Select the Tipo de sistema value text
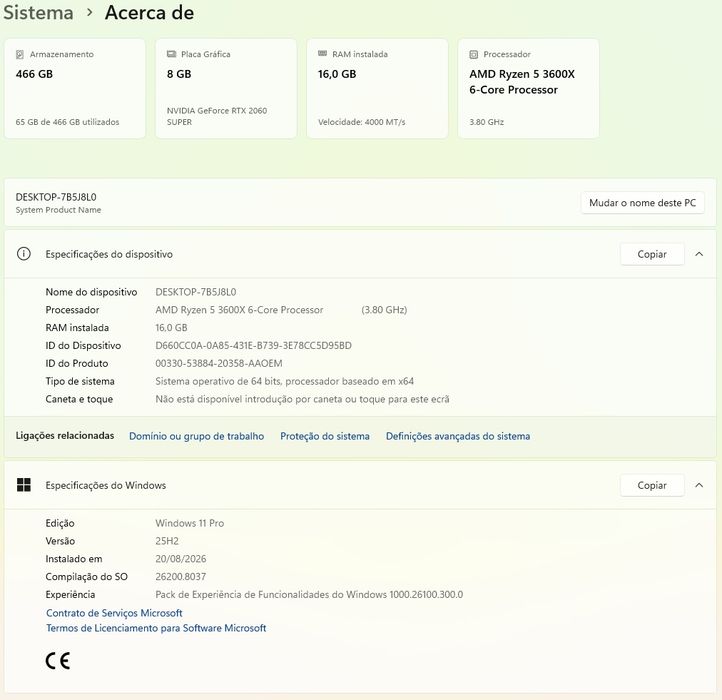 point(285,381)
